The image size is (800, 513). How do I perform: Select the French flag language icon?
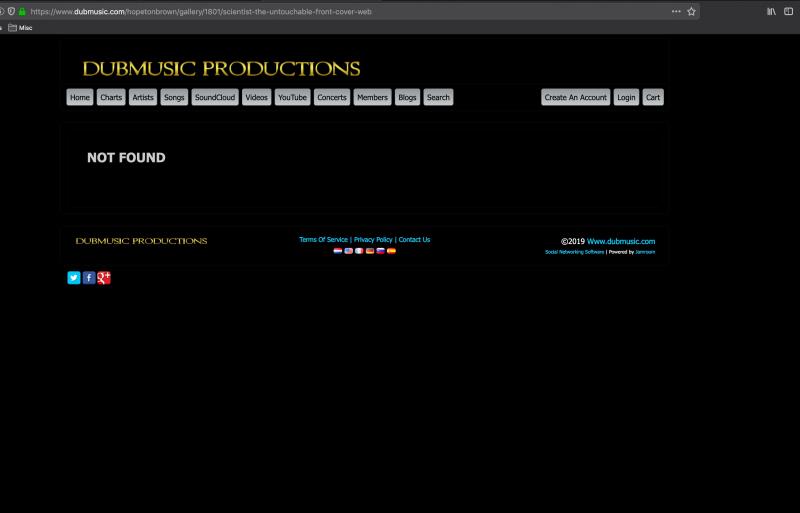click(x=359, y=251)
